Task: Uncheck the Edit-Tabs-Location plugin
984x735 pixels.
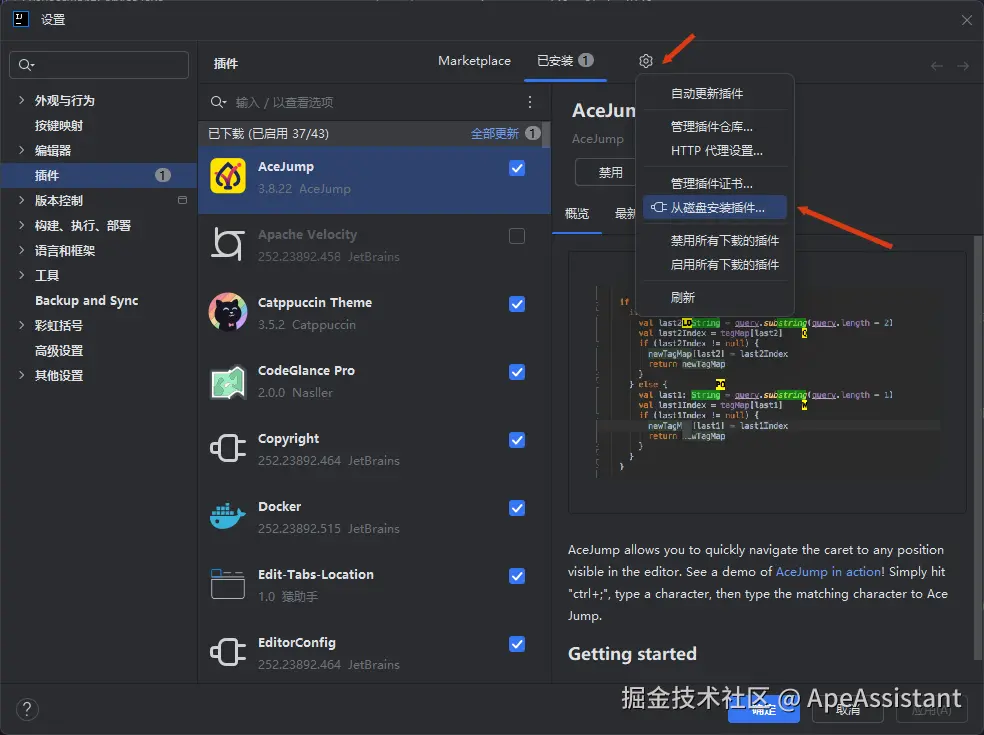Action: 517,576
